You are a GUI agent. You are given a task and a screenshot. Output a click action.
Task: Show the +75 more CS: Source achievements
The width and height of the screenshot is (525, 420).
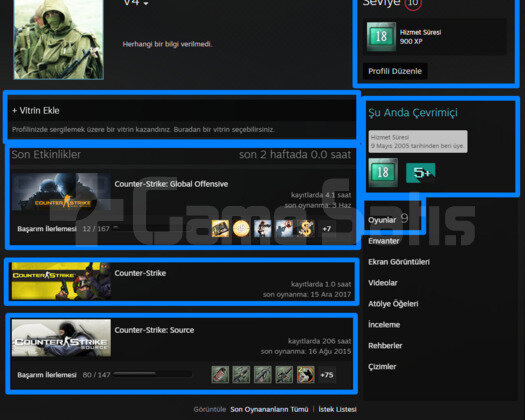click(327, 375)
